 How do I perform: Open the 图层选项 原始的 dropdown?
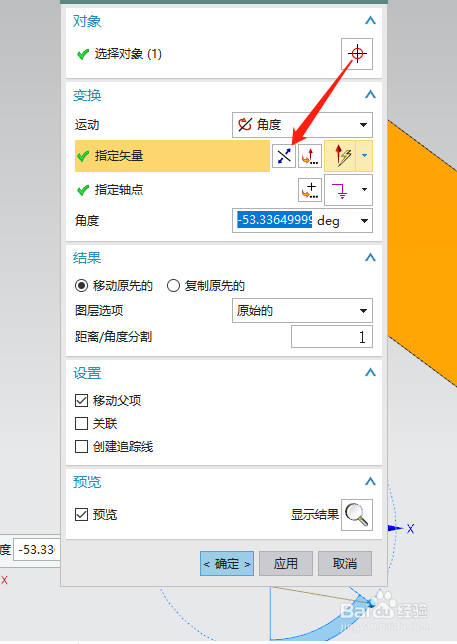pos(302,310)
